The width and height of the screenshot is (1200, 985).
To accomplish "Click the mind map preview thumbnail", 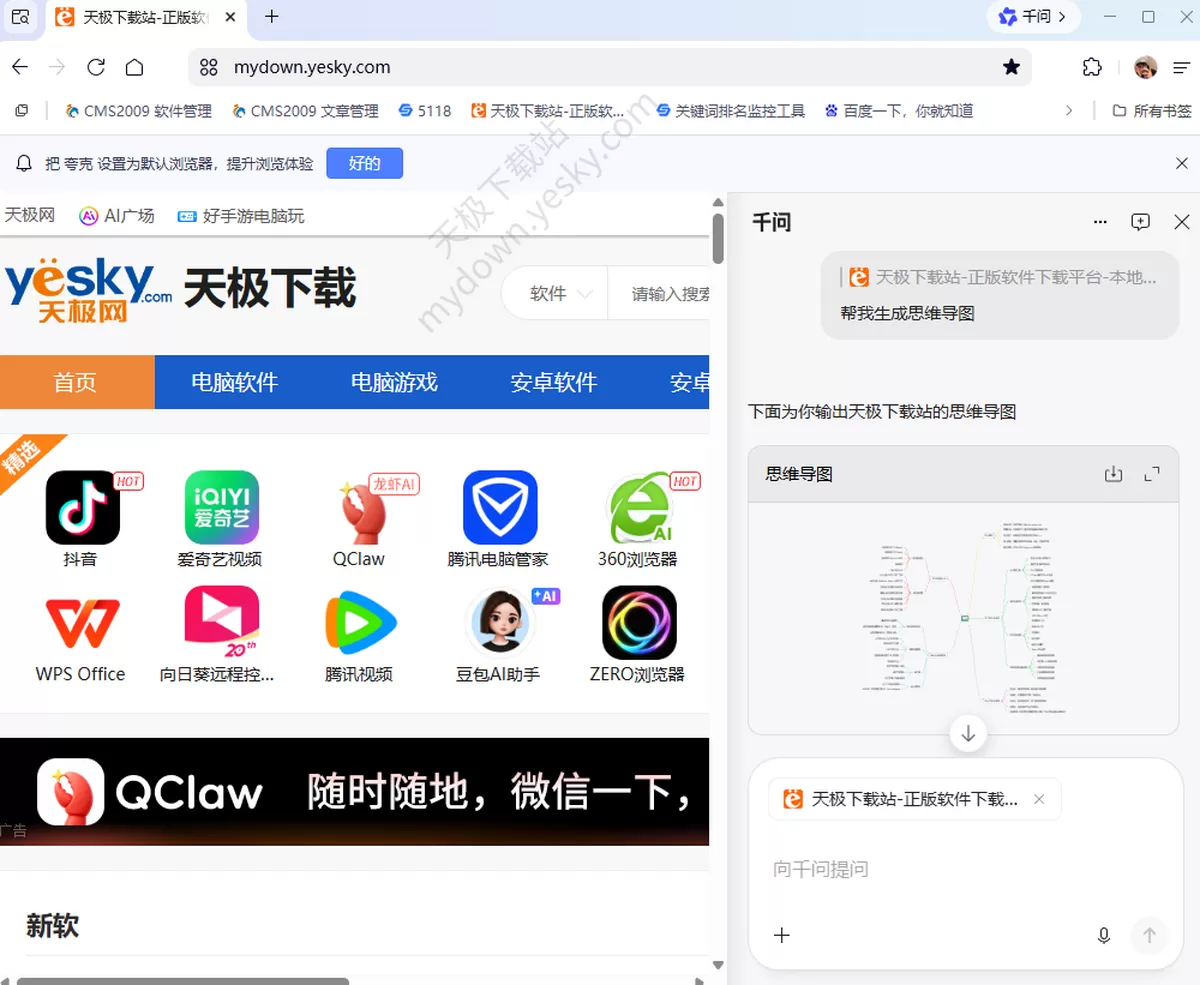I will pyautogui.click(x=964, y=617).
